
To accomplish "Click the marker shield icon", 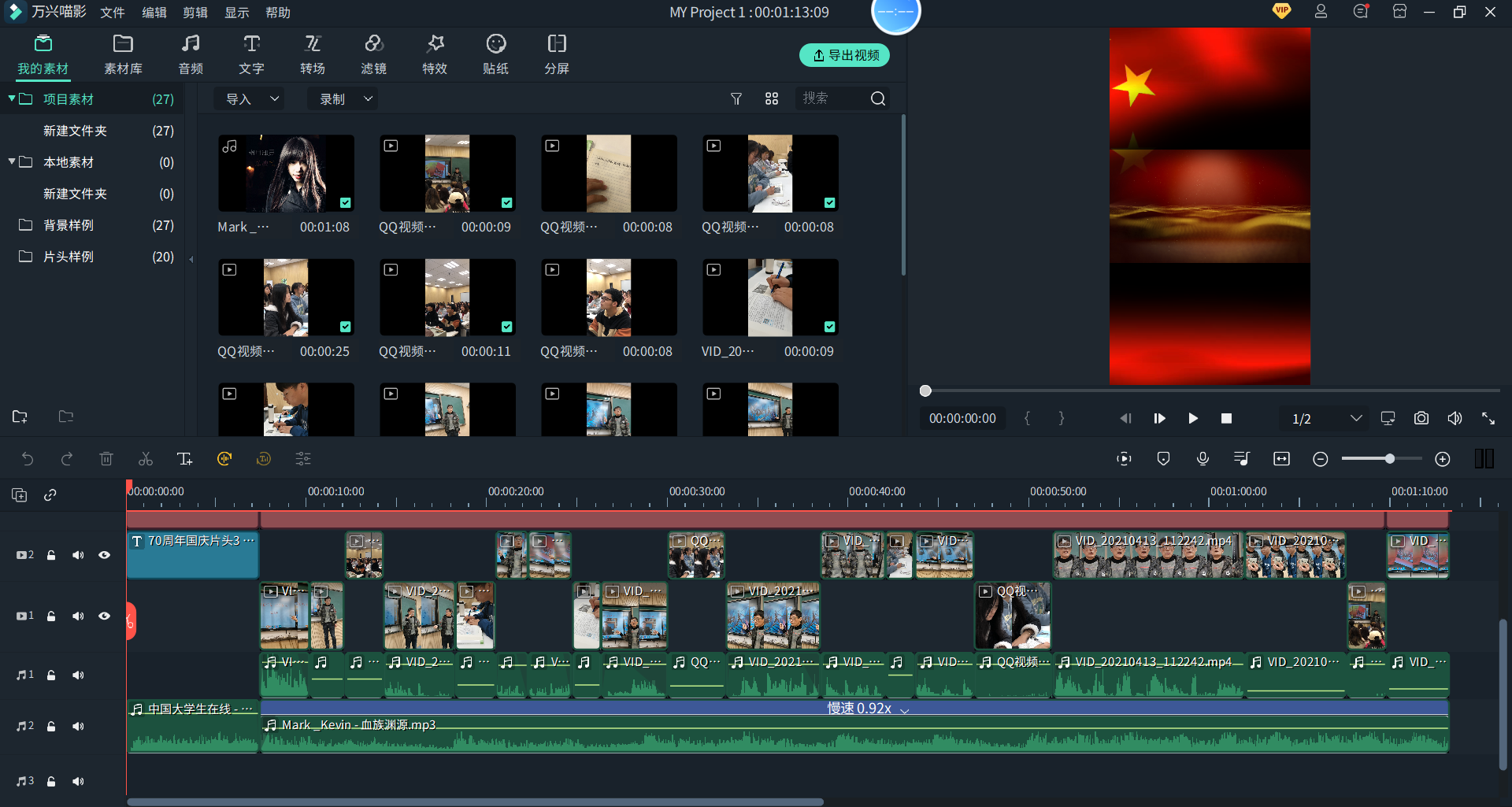I will pyautogui.click(x=1163, y=459).
